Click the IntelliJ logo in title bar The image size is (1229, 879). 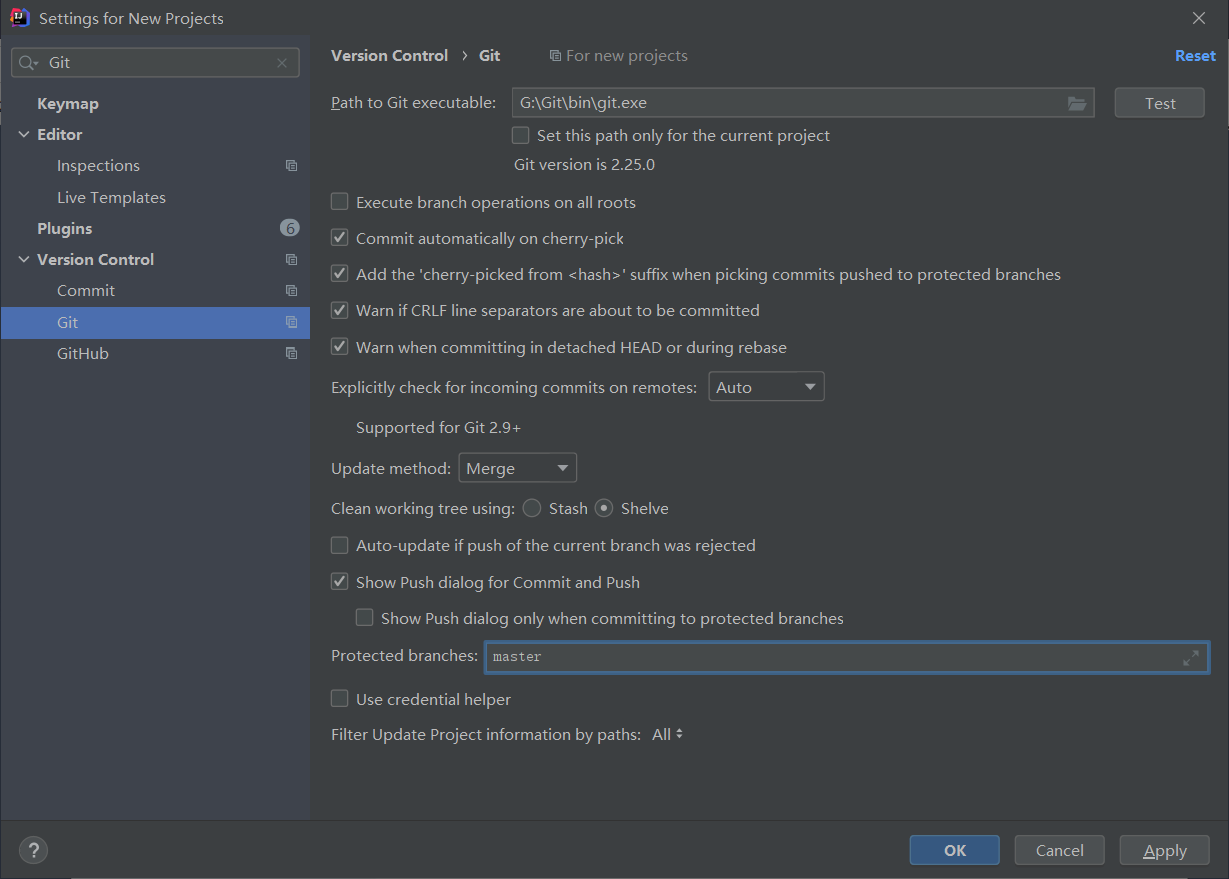[x=20, y=18]
